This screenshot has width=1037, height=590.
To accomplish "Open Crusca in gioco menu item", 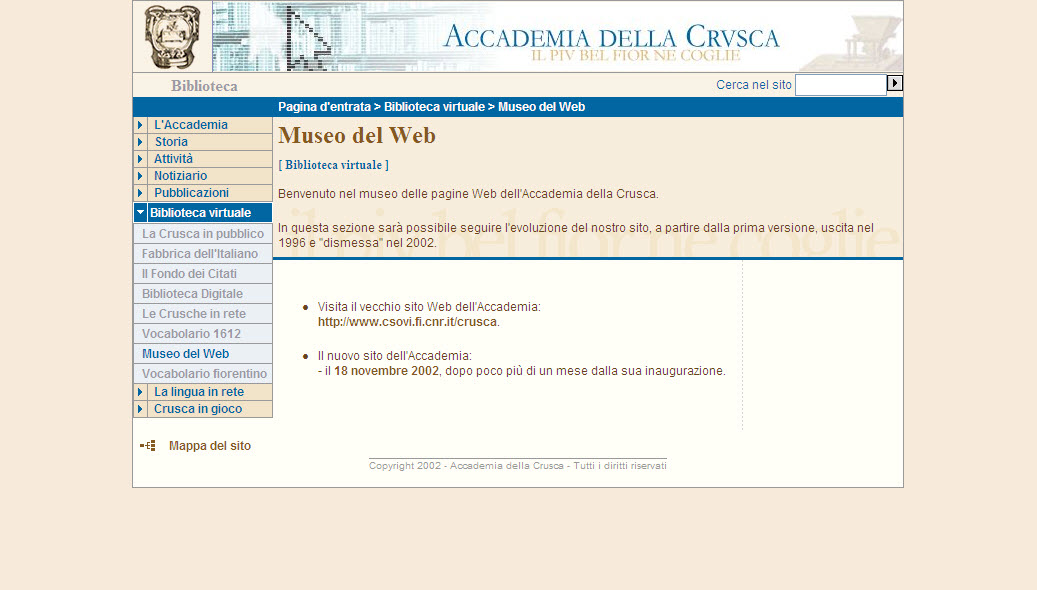I will click(x=198, y=409).
